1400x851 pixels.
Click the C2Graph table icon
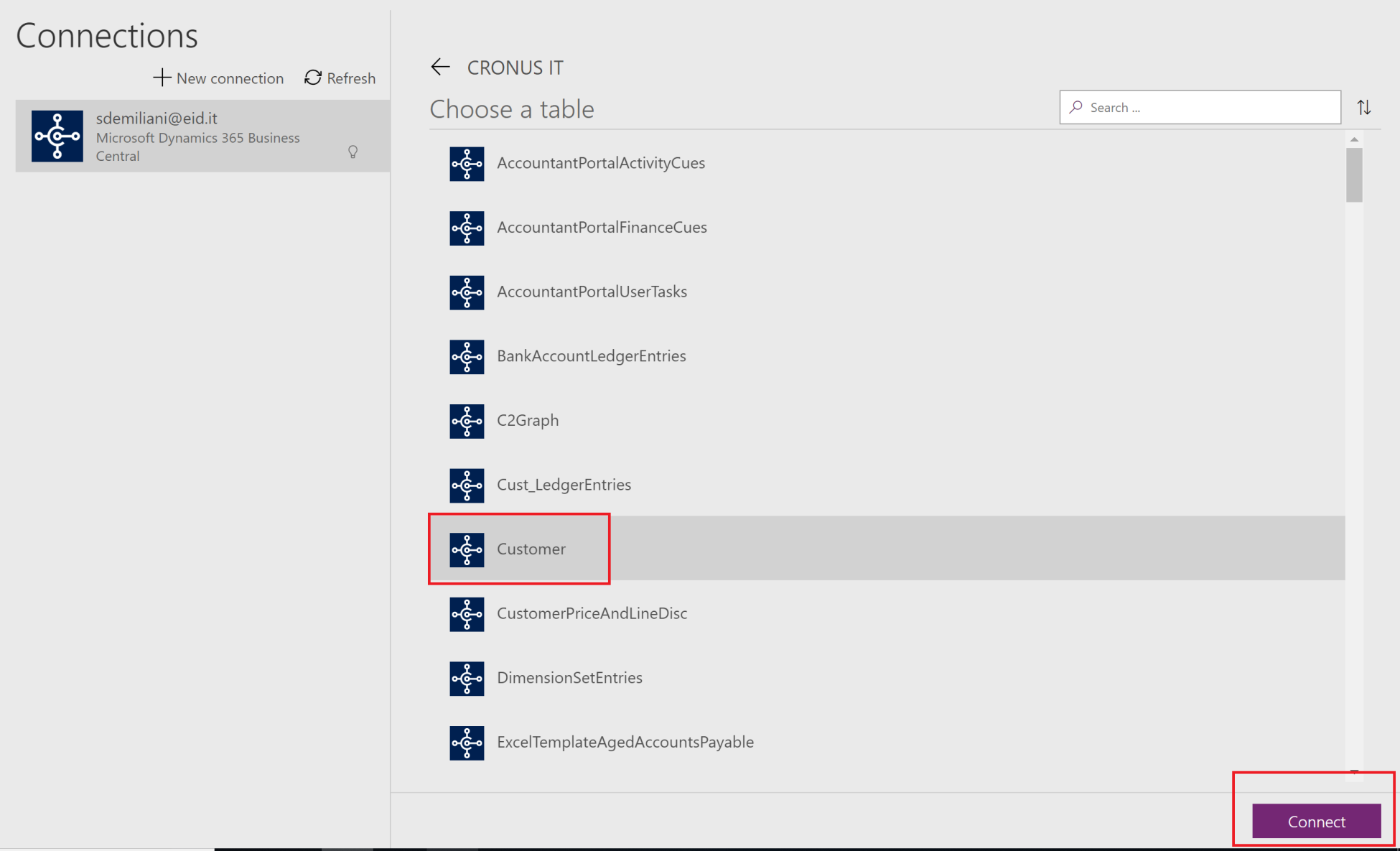click(x=467, y=421)
